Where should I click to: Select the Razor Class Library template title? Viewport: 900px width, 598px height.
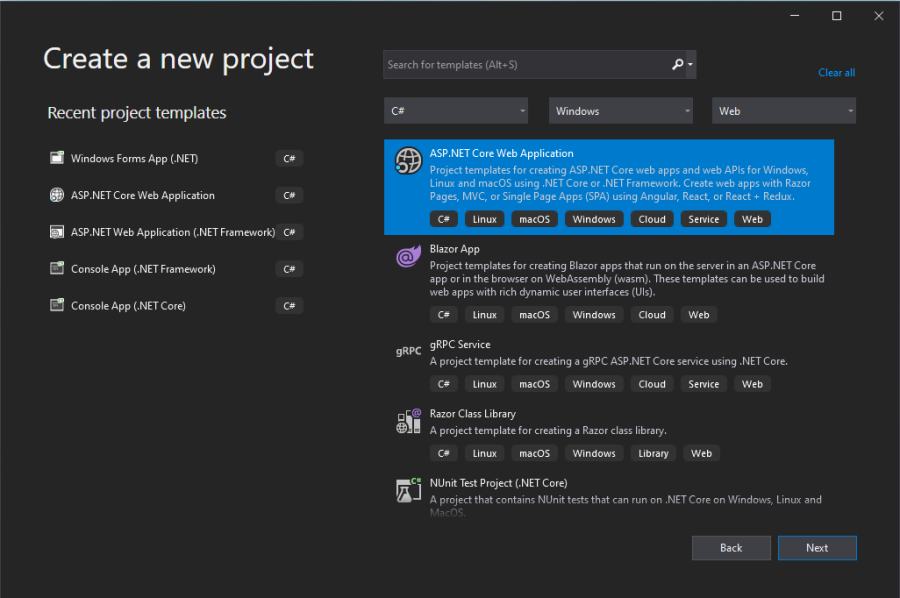pos(472,414)
